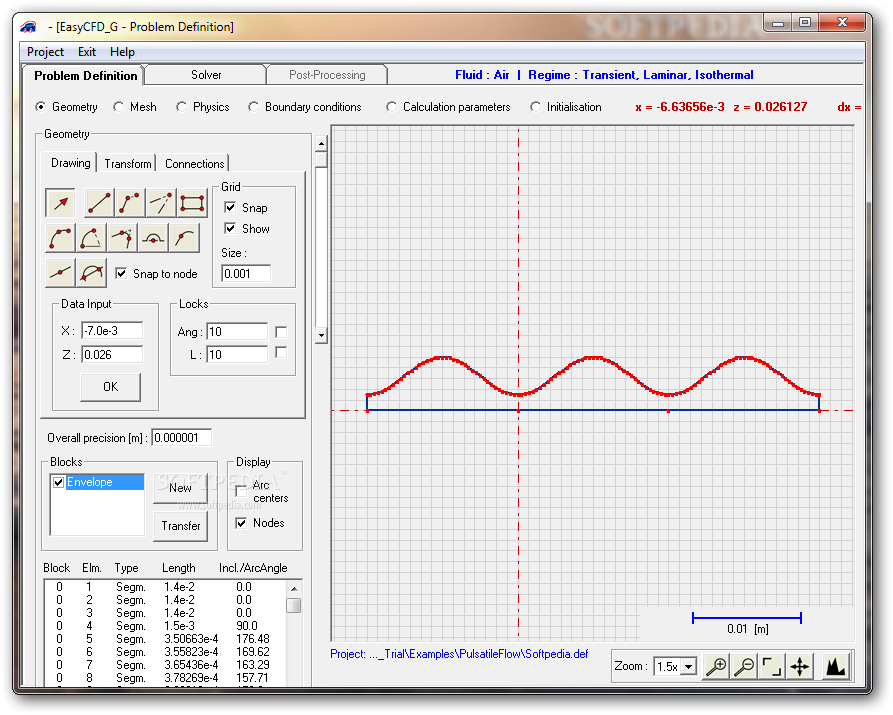Select the tangent arc tool

pyautogui.click(x=185, y=238)
